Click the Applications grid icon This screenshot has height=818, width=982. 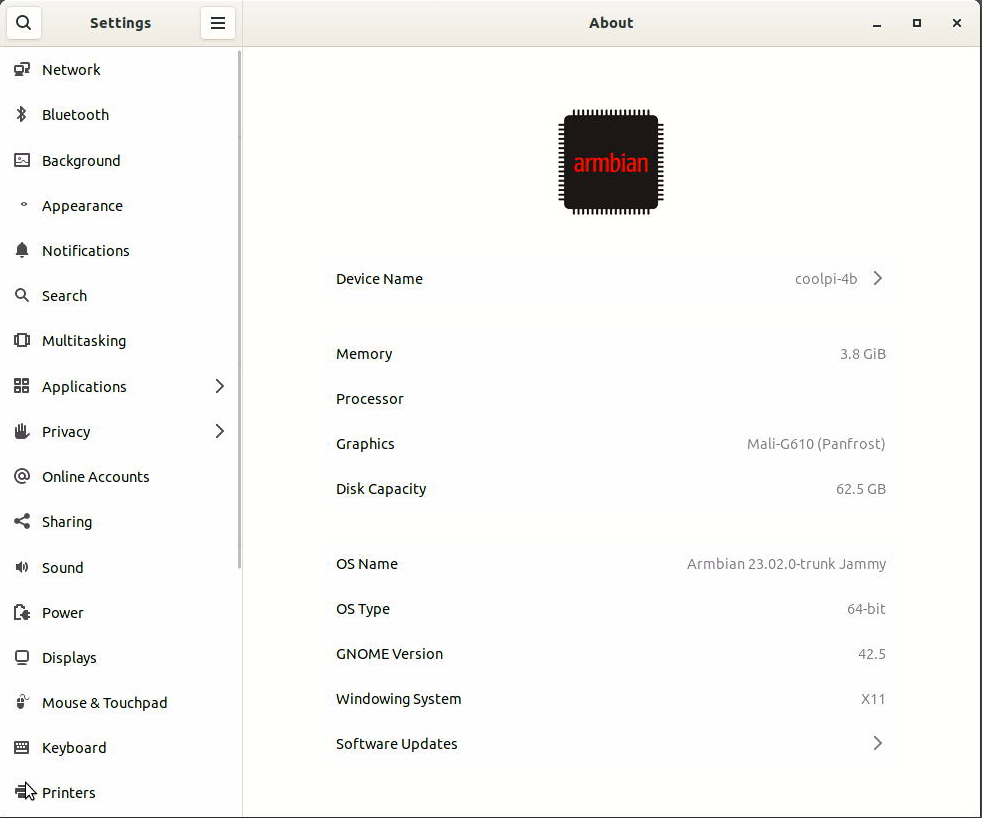coord(22,386)
